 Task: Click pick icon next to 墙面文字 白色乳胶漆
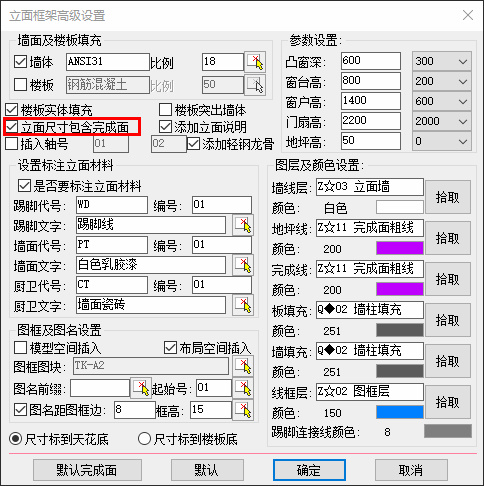[x=243, y=265]
